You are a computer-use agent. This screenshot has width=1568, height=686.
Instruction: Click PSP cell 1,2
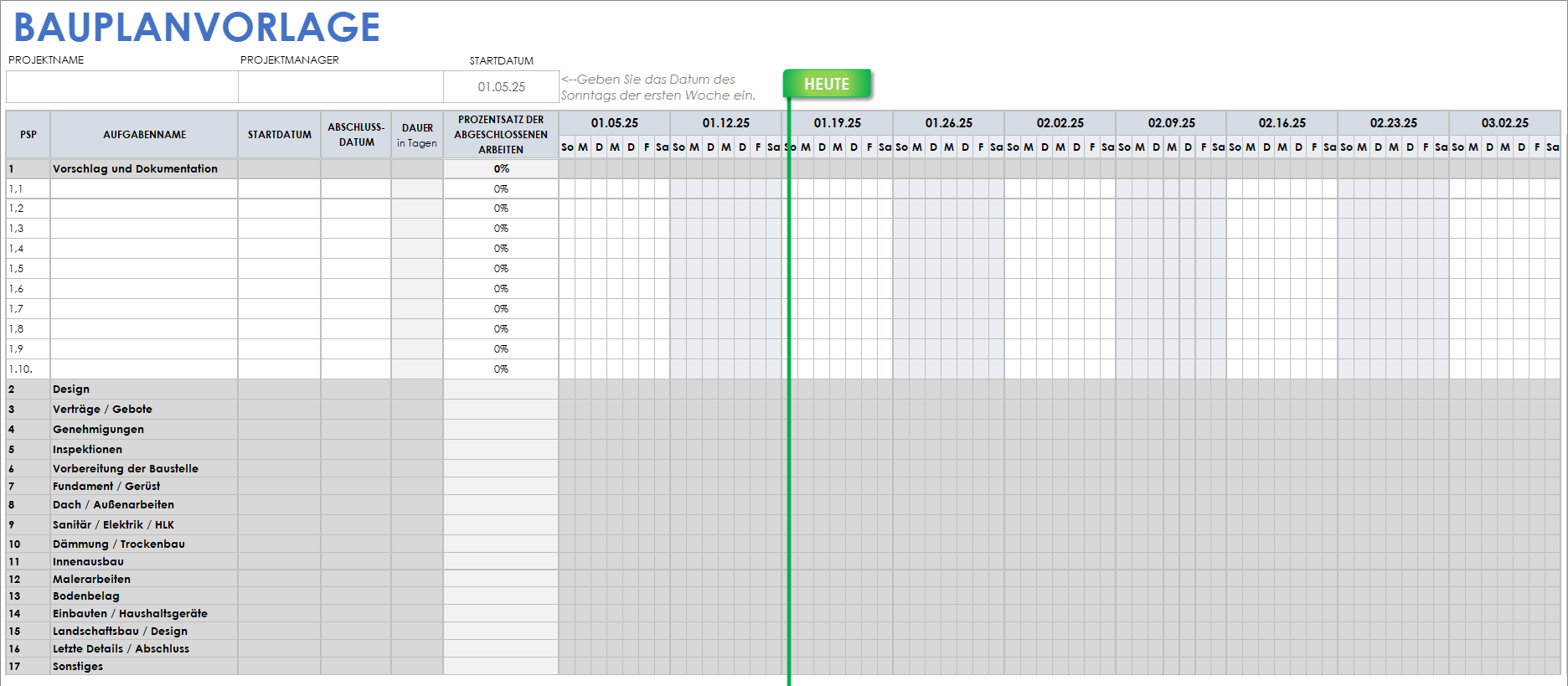pos(28,209)
